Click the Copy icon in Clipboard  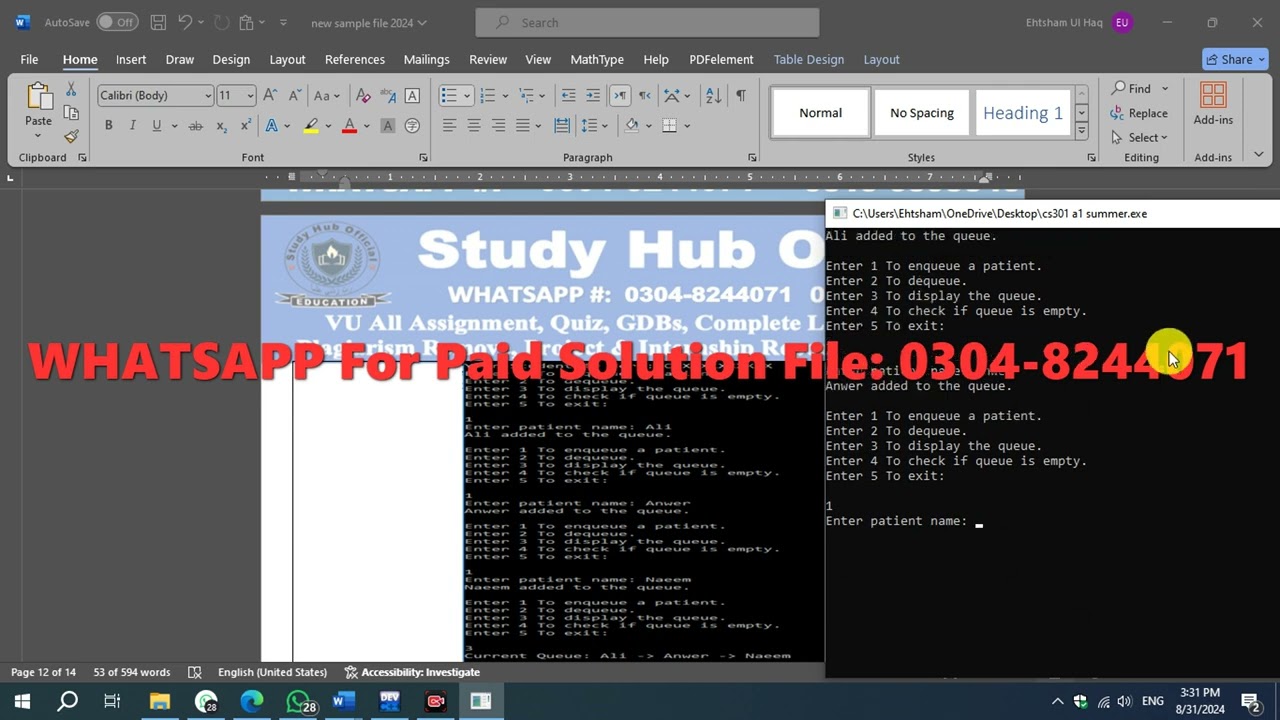(71, 113)
